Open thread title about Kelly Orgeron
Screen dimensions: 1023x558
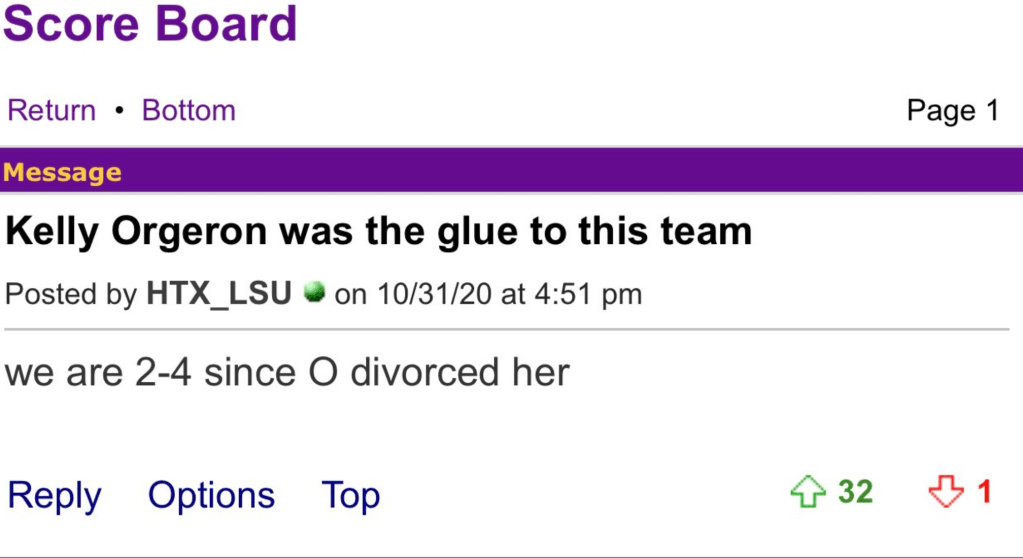378,232
